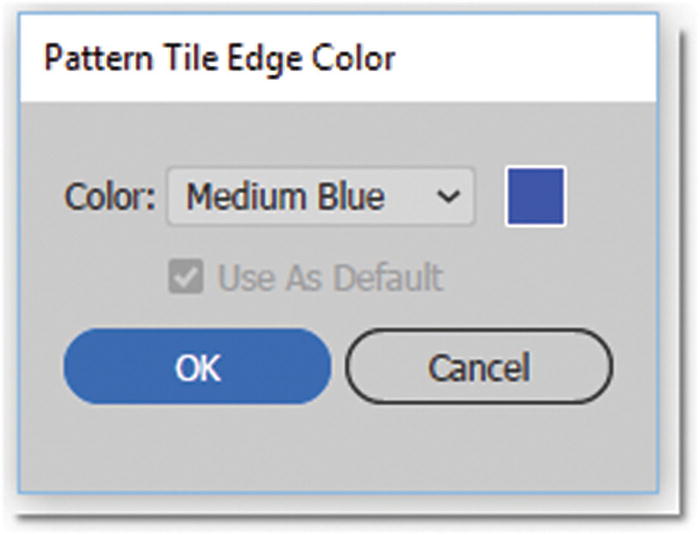The height and width of the screenshot is (535, 700).
Task: Select the "Medium Blue" text in the combo box
Action: [285, 196]
